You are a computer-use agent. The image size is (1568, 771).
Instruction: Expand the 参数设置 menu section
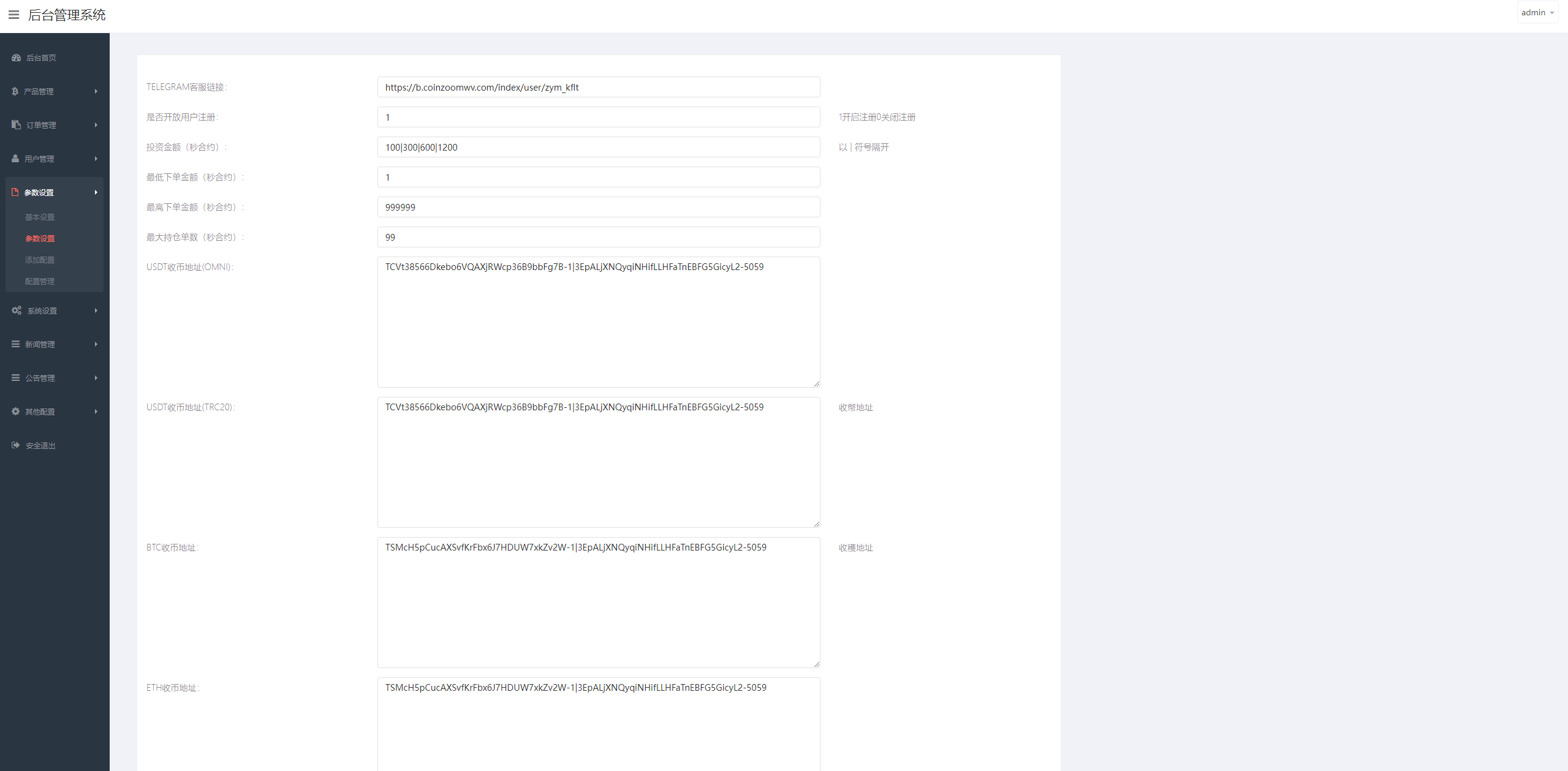click(x=54, y=192)
